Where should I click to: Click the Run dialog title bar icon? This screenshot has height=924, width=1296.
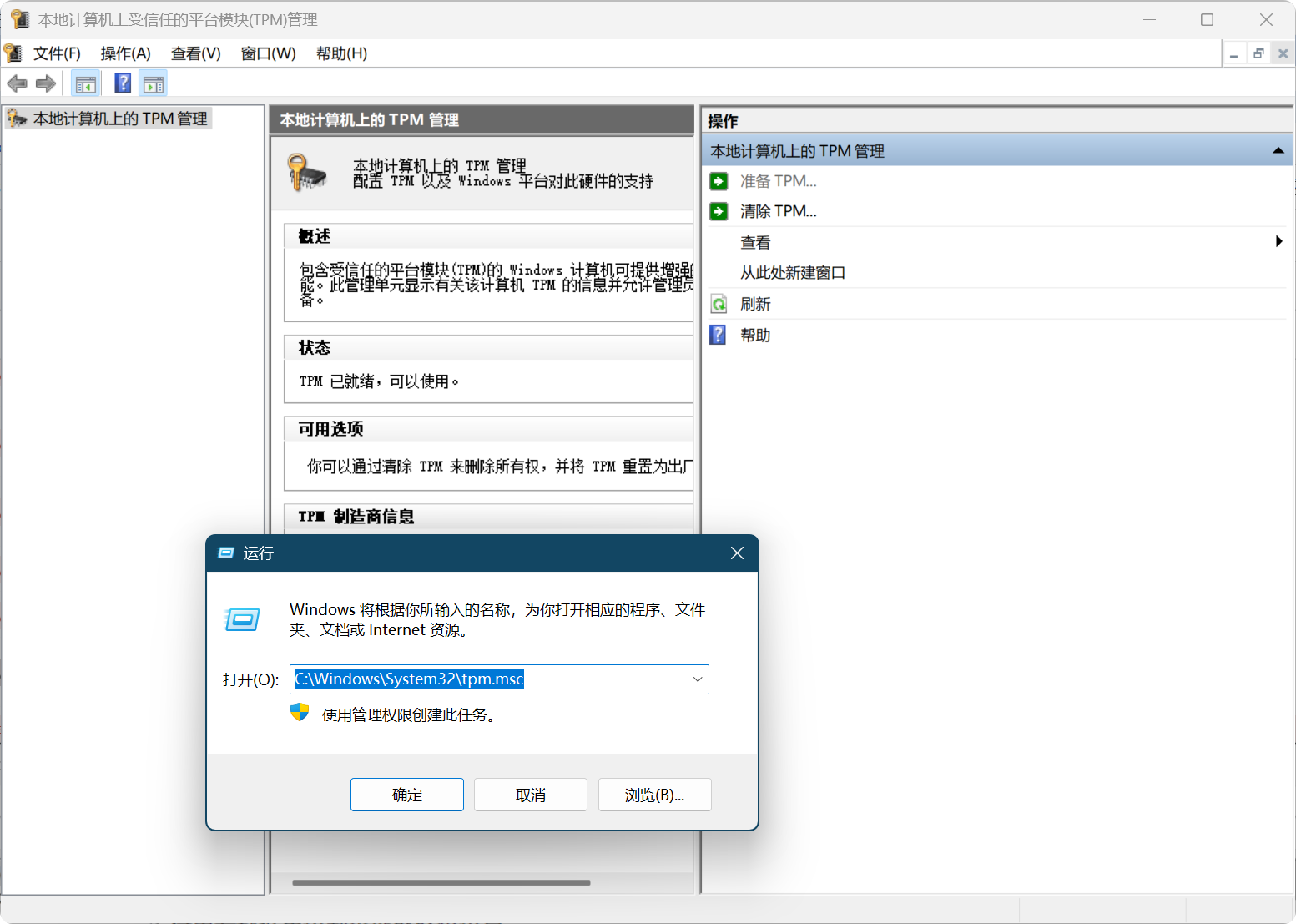coord(225,553)
